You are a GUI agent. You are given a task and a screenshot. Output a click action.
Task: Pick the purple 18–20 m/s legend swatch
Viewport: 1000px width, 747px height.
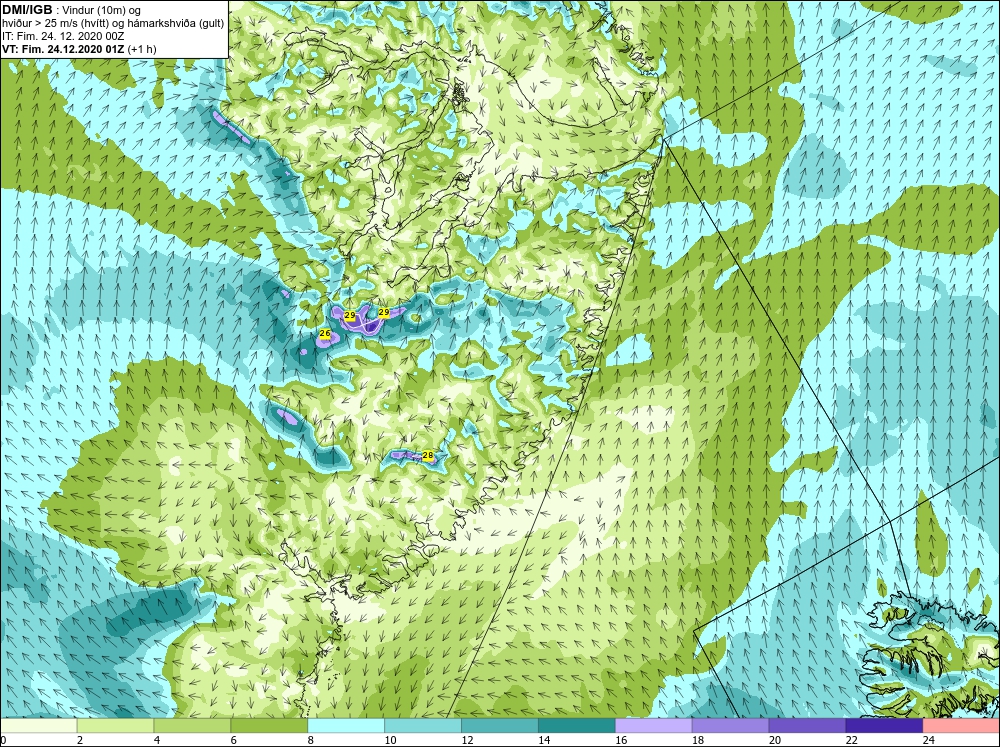pos(730,725)
